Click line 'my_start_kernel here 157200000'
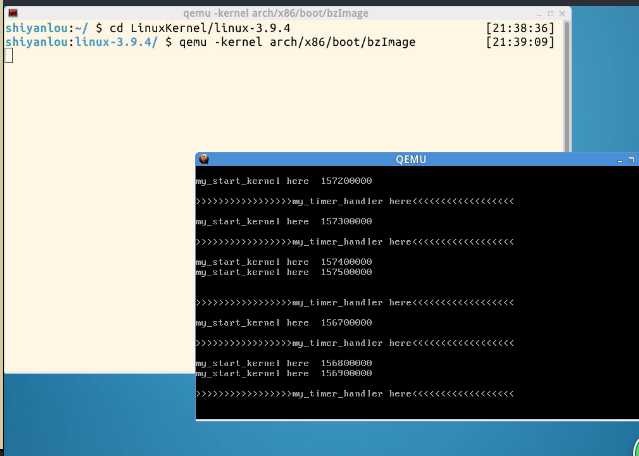The height and width of the screenshot is (456, 639). tap(284, 181)
